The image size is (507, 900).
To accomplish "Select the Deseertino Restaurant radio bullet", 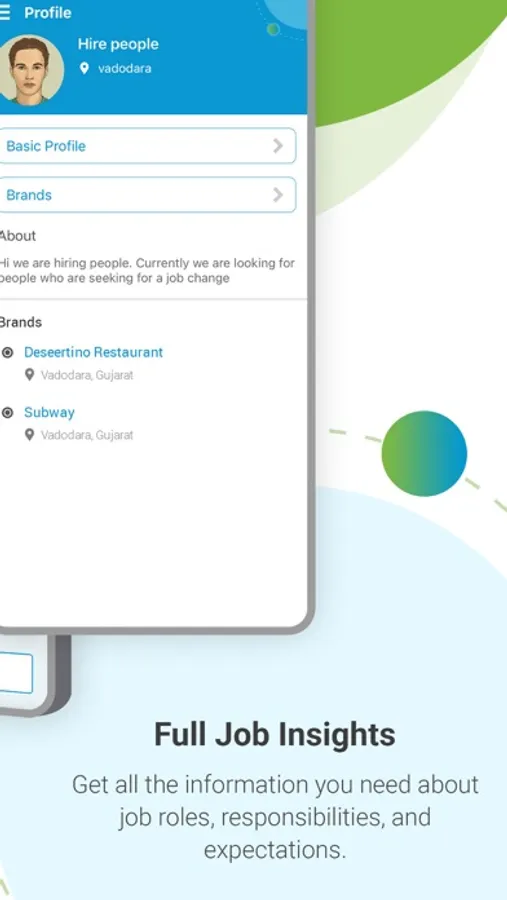I will pos(7,352).
